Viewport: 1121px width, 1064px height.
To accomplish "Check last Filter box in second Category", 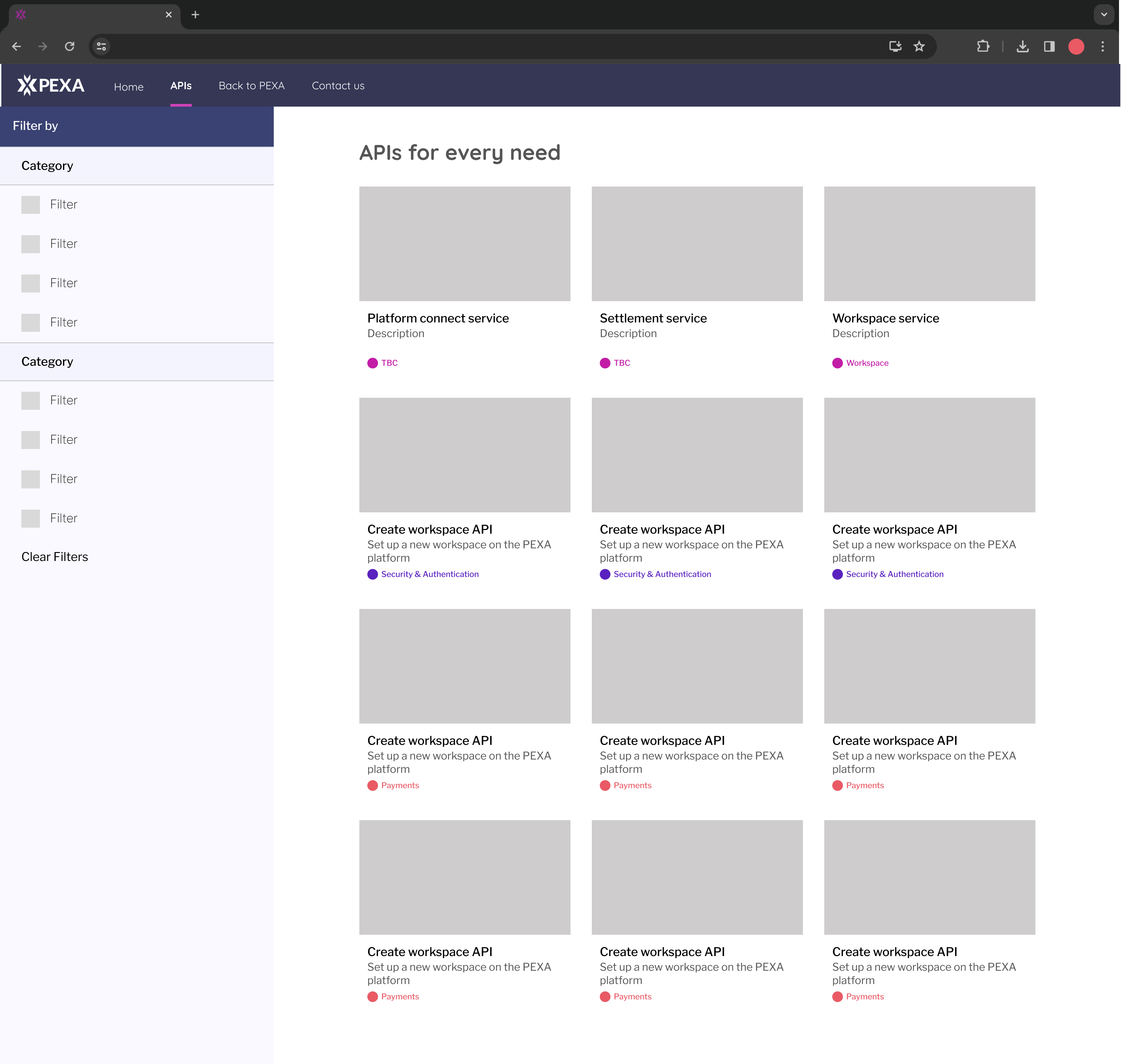I will pyautogui.click(x=31, y=518).
